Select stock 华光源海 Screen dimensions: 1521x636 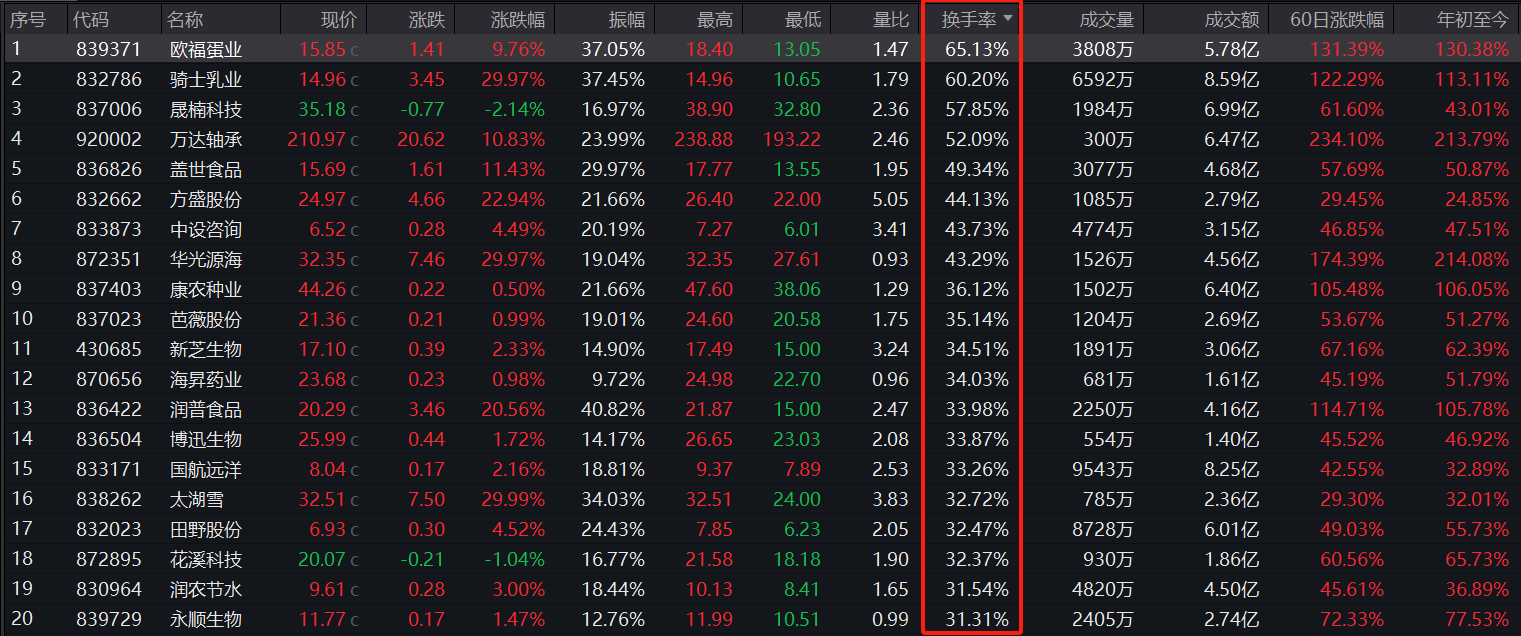pos(206,259)
